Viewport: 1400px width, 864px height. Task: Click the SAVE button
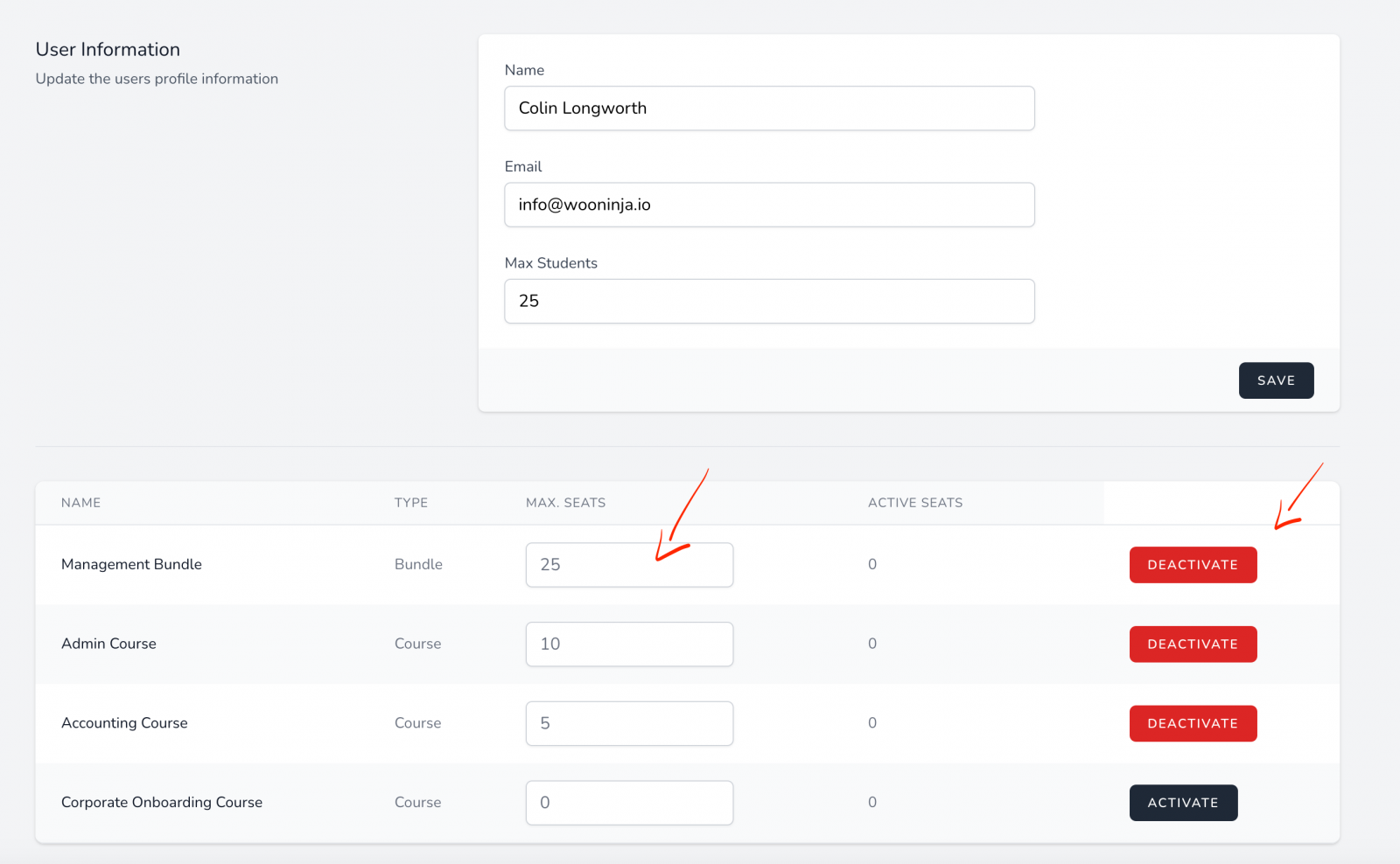[x=1276, y=380]
